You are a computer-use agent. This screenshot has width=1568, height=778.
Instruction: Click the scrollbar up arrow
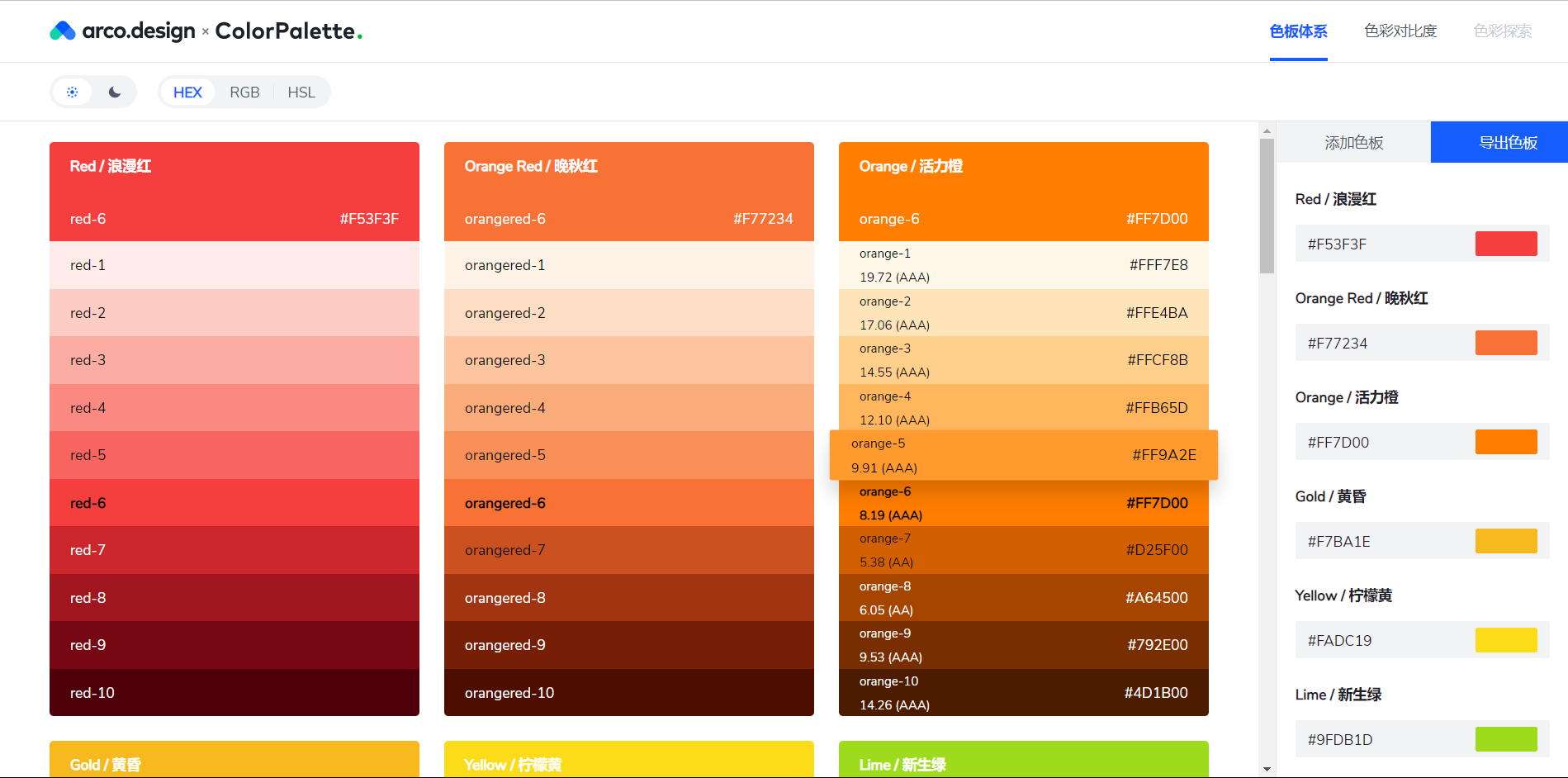coord(1267,130)
